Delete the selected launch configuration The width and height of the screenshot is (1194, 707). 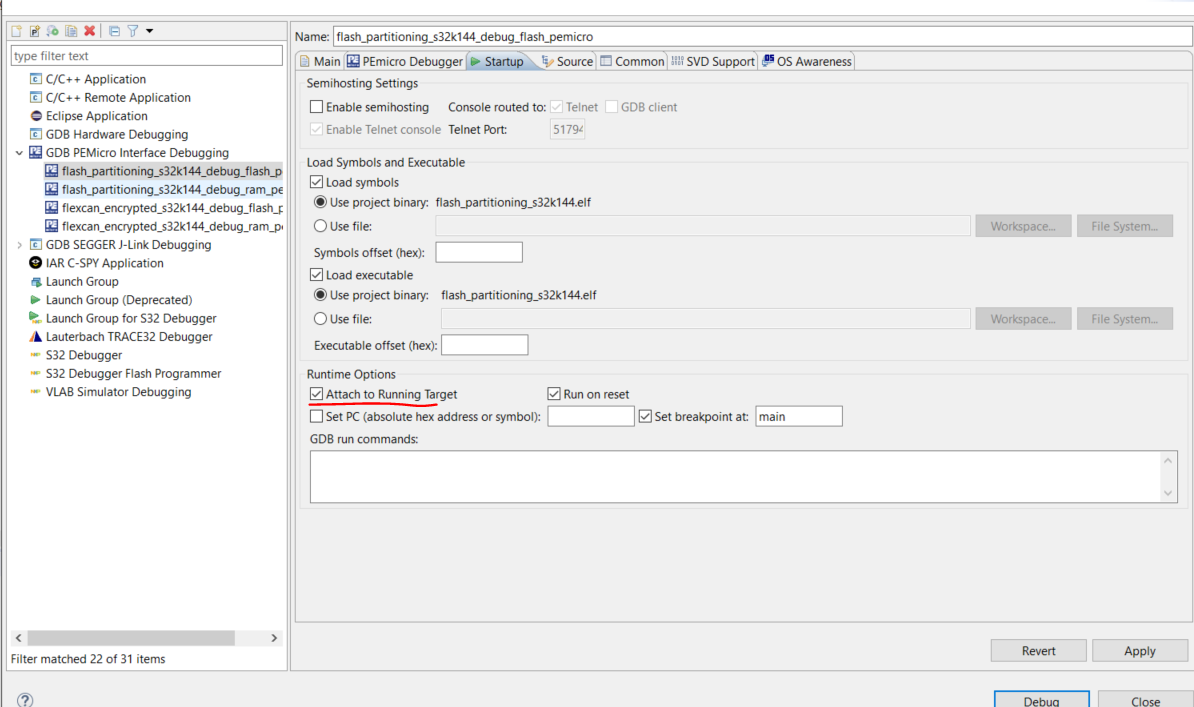click(89, 31)
